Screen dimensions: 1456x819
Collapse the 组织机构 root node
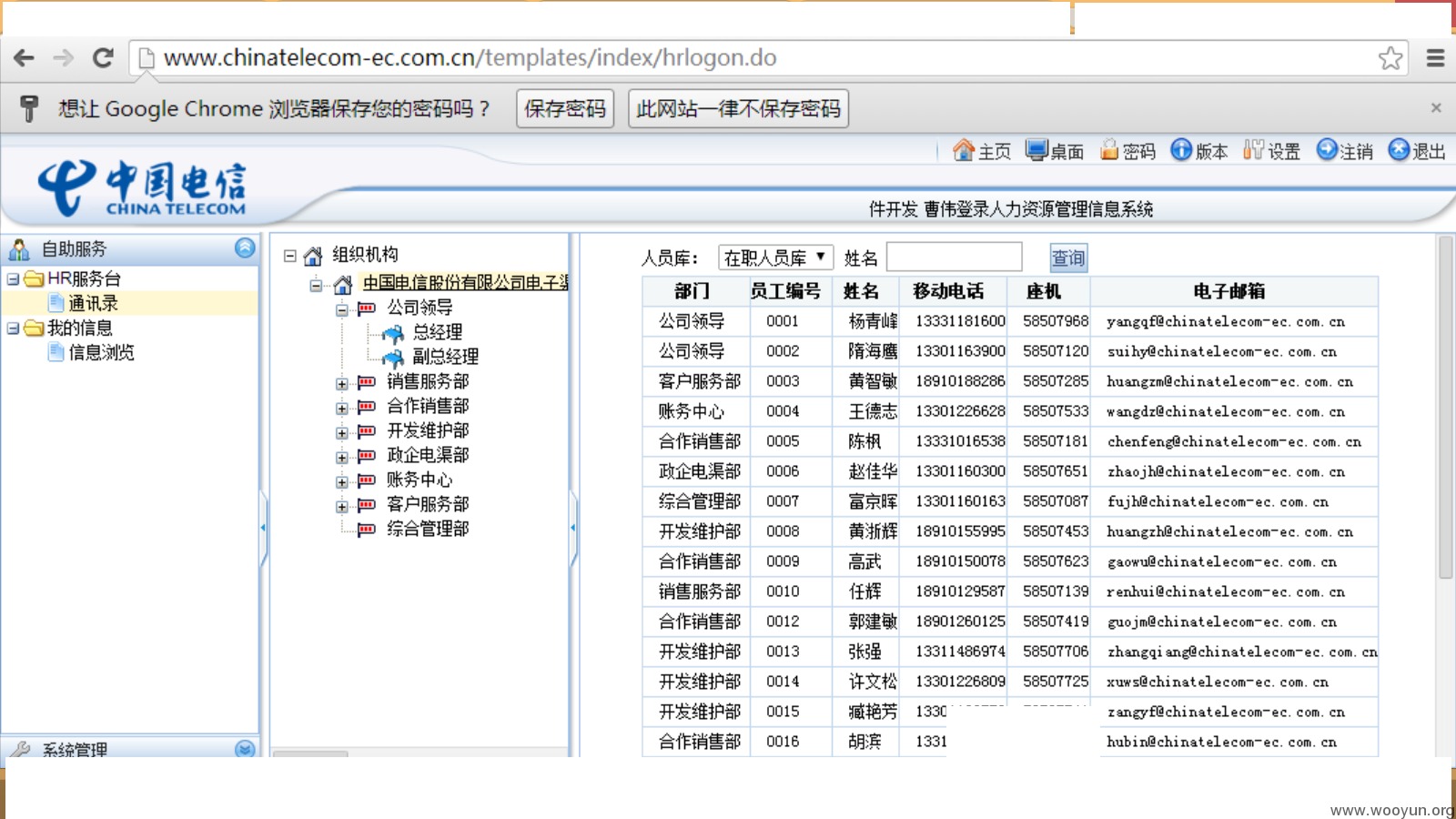click(289, 256)
